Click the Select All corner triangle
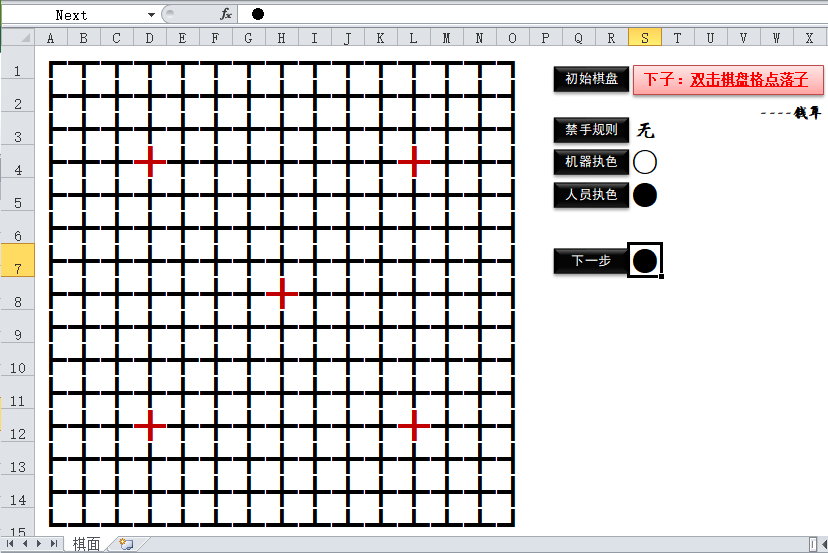 point(25,38)
